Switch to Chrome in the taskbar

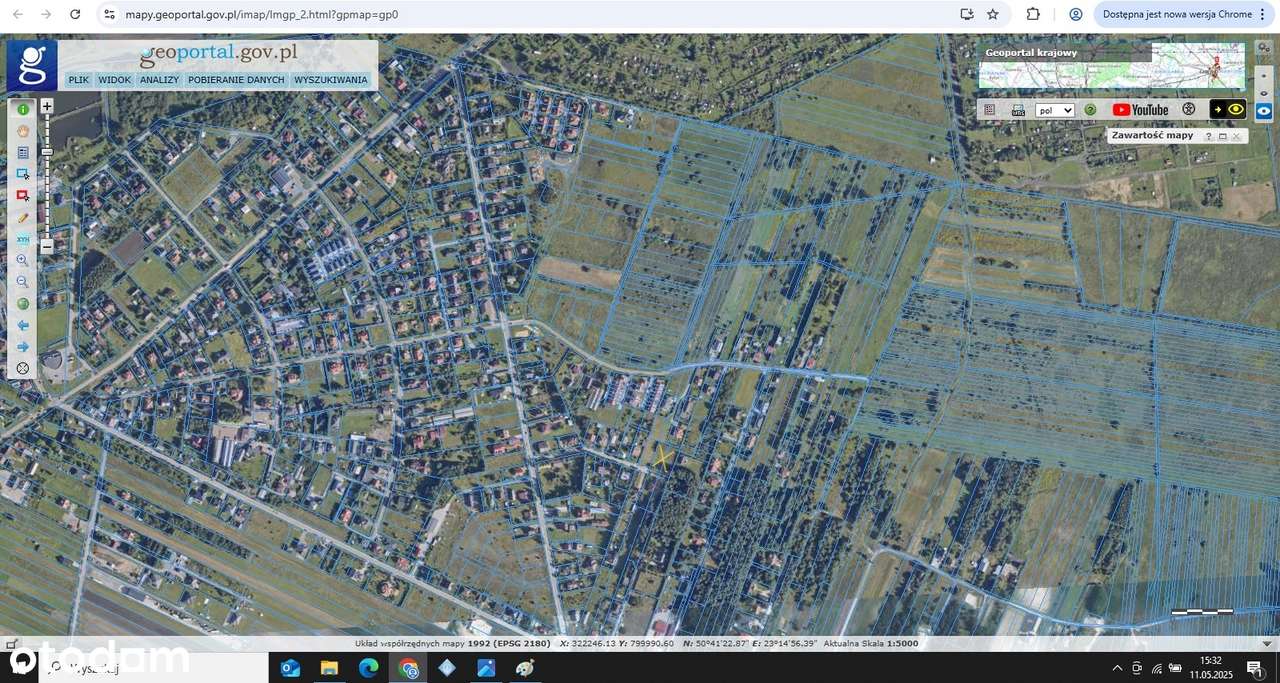coord(408,668)
